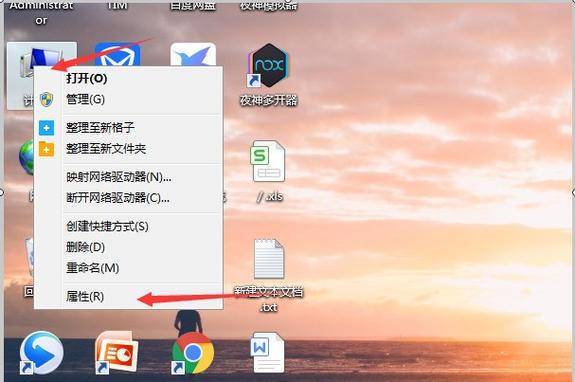Click the yellow folder icon for 整理至新文件夹

coord(47,149)
